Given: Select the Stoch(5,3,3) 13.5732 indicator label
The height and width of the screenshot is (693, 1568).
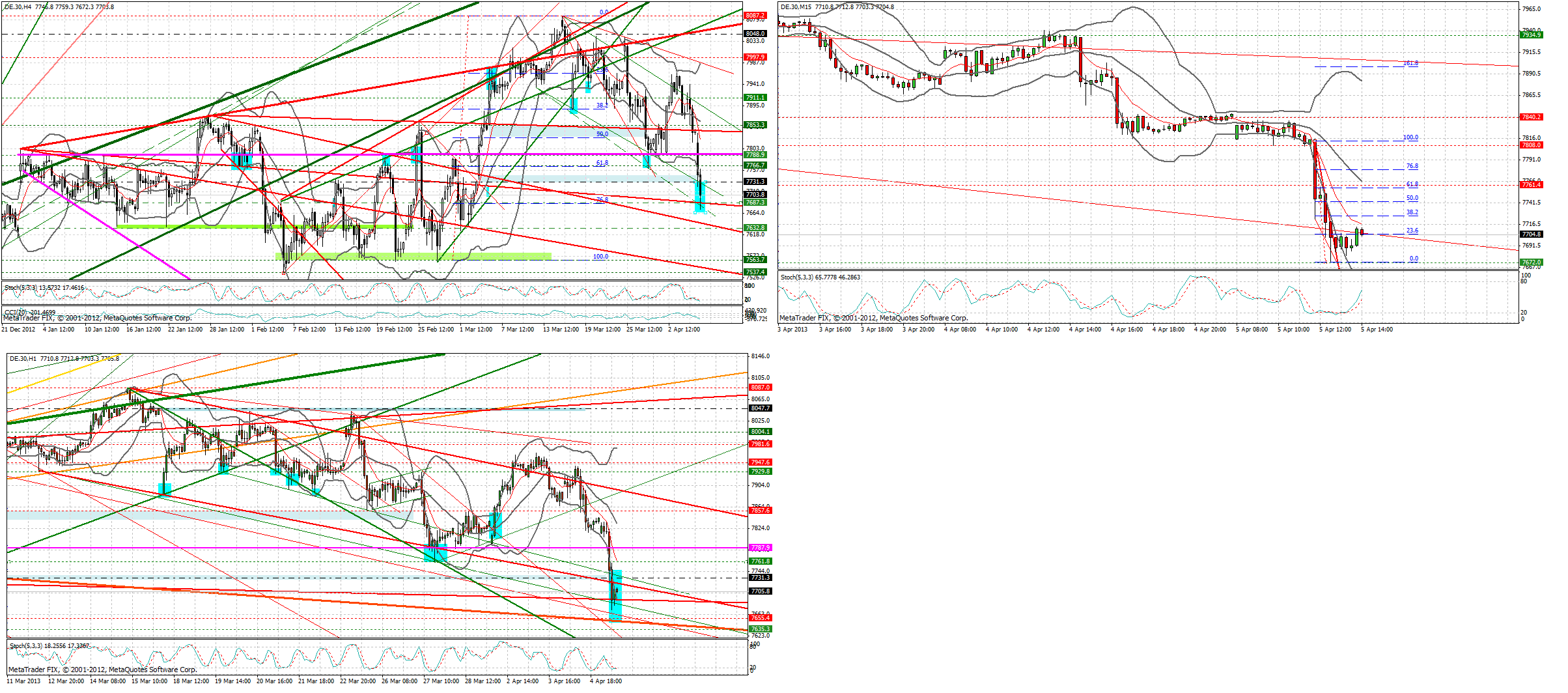Looking at the screenshot, I should (44, 287).
